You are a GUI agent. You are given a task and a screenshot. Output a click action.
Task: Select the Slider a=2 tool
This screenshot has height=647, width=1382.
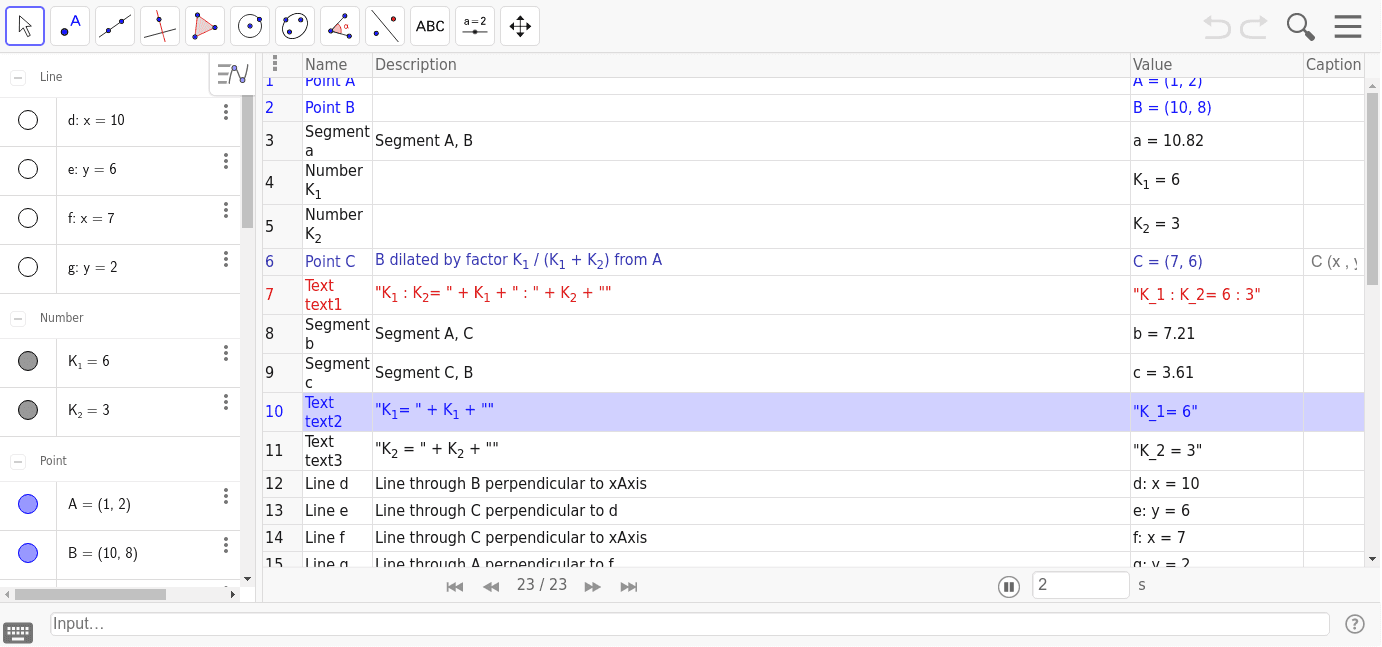coord(475,26)
